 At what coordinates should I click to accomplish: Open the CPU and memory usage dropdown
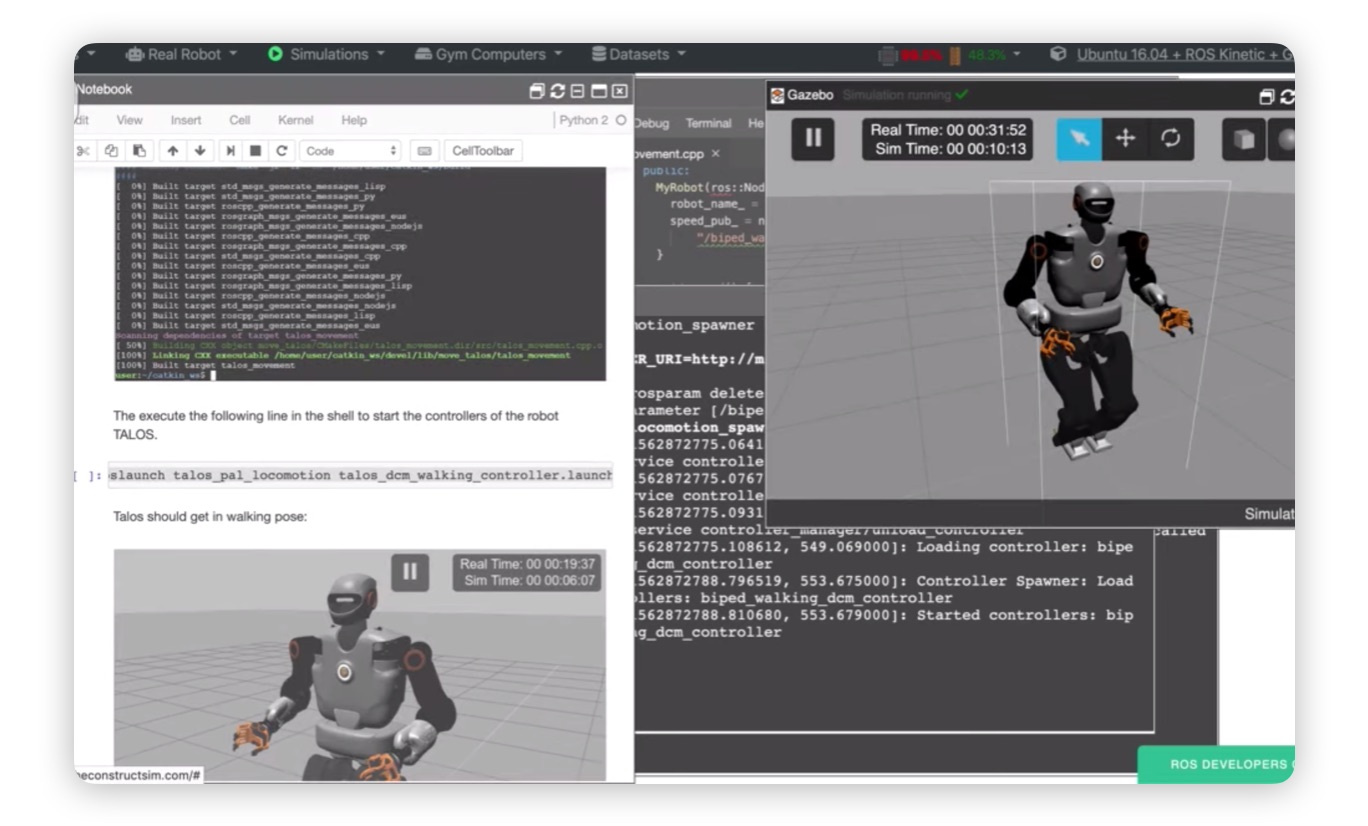(950, 55)
